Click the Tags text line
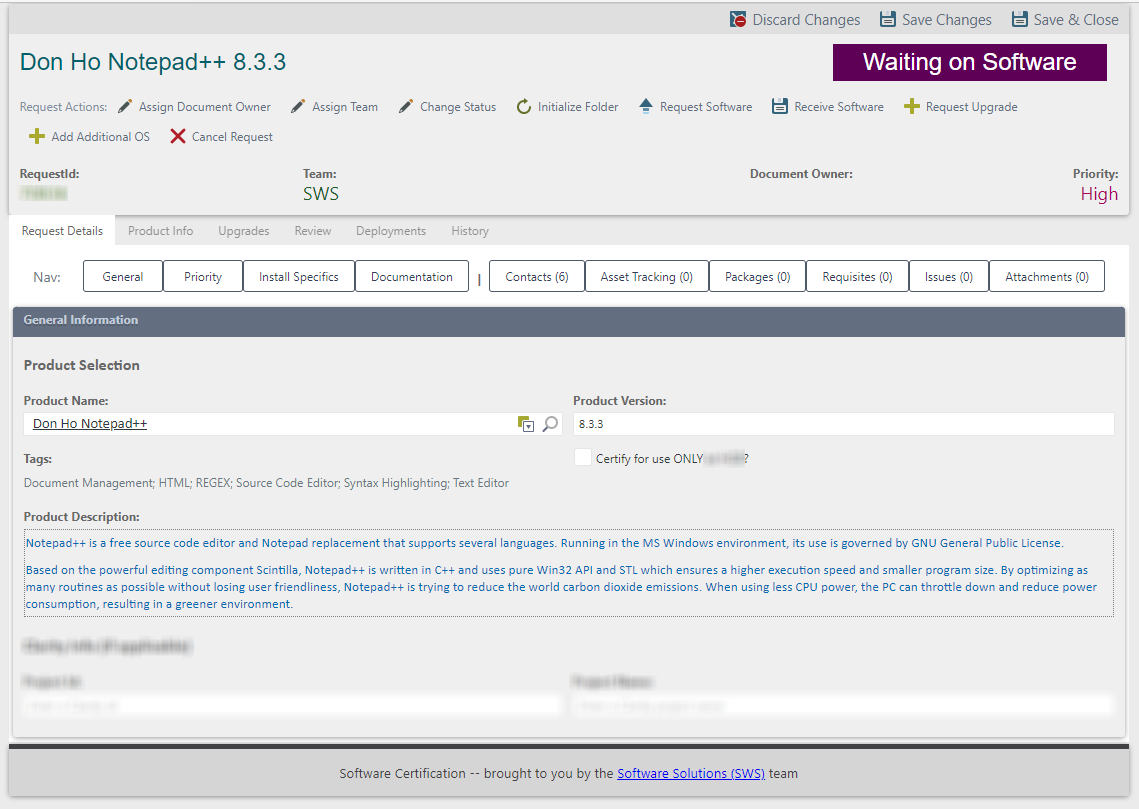Image resolution: width=1139 pixels, height=809 pixels. [x=266, y=483]
